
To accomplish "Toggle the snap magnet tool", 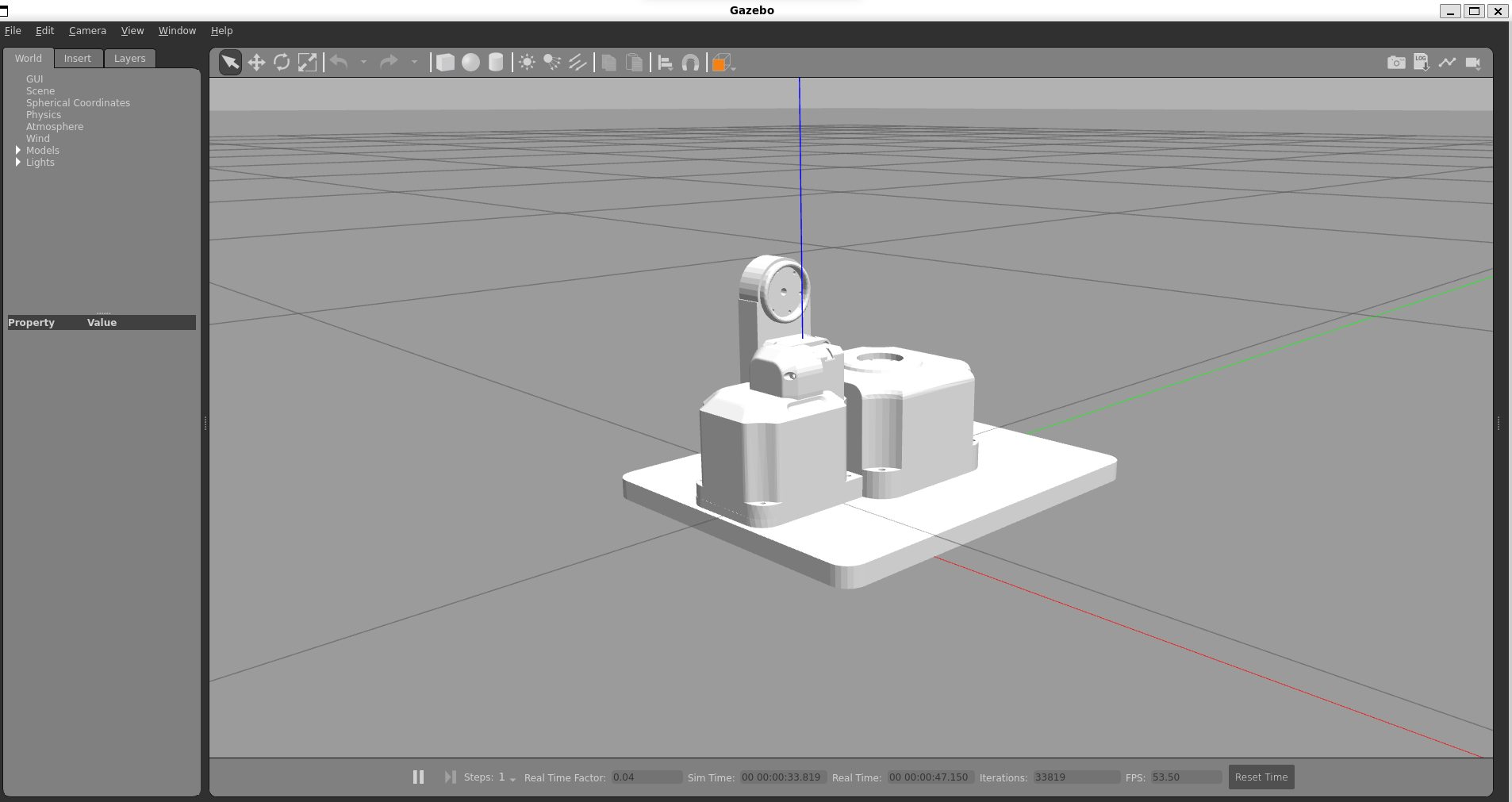I will [x=691, y=63].
